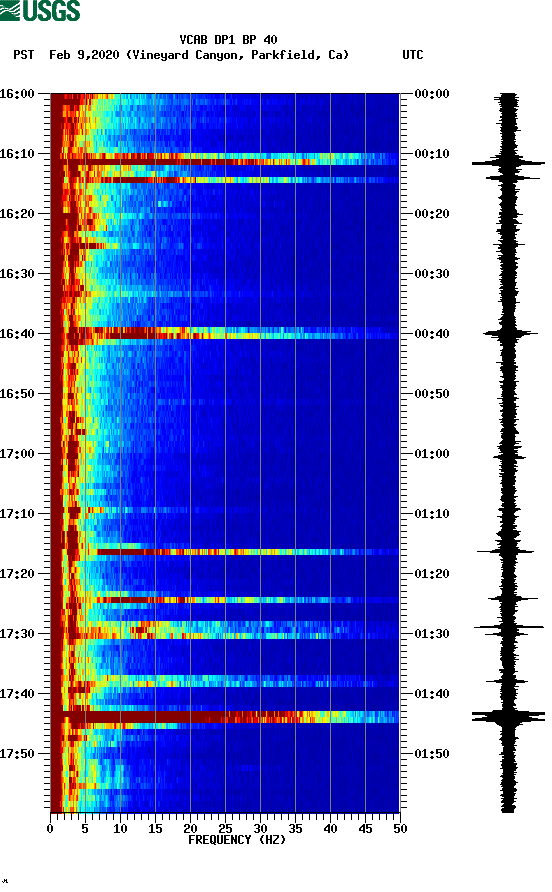
Task: Click the 00:30 UTC time label
Action: pyautogui.click(x=432, y=274)
